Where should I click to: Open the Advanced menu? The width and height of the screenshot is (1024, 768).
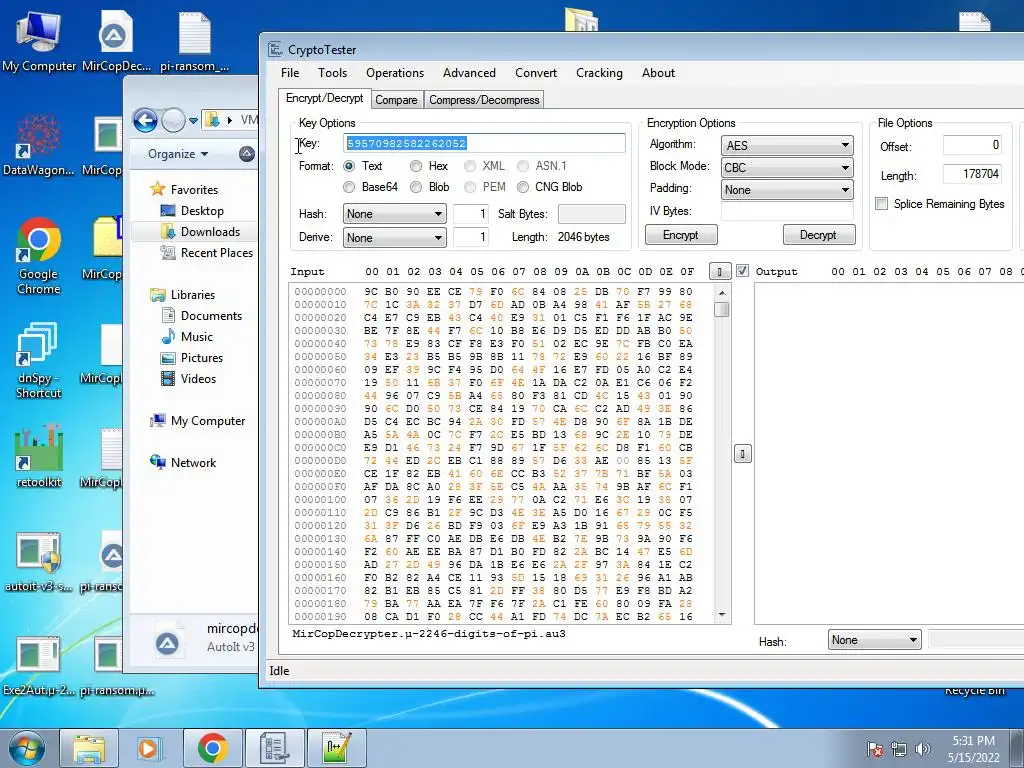point(469,72)
